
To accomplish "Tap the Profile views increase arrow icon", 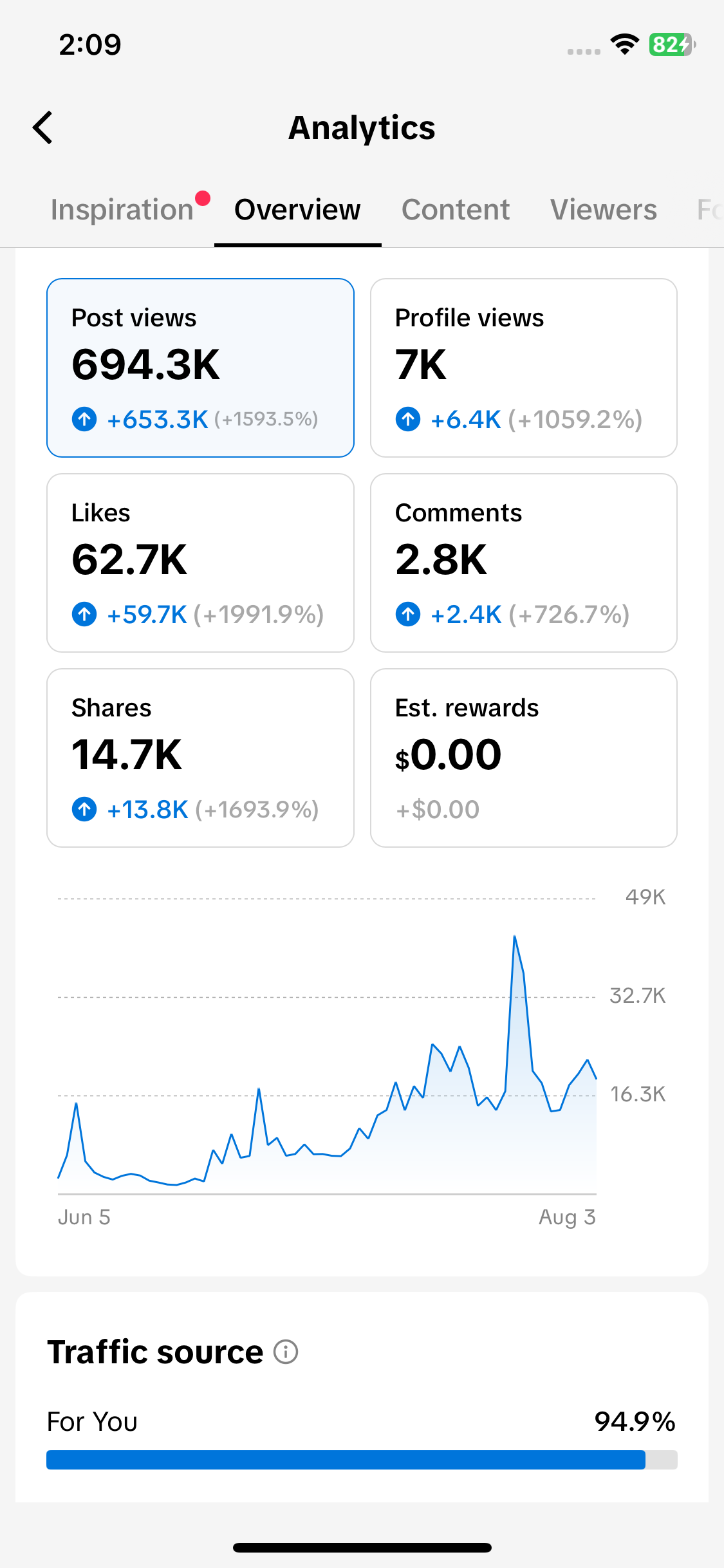I will point(408,419).
